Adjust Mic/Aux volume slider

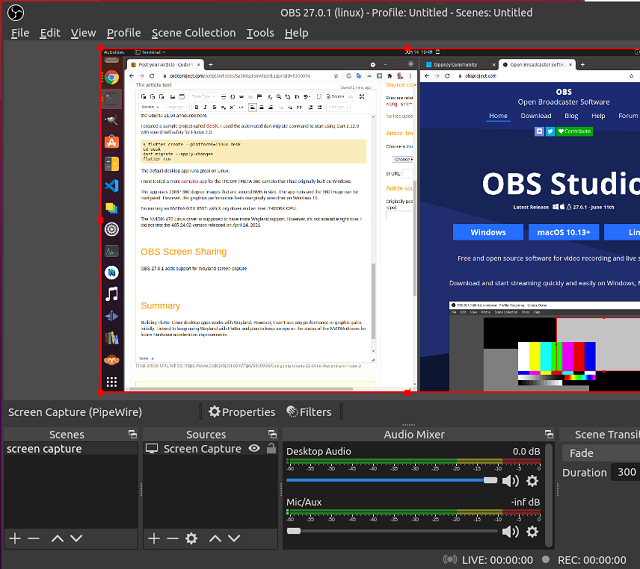[392, 531]
